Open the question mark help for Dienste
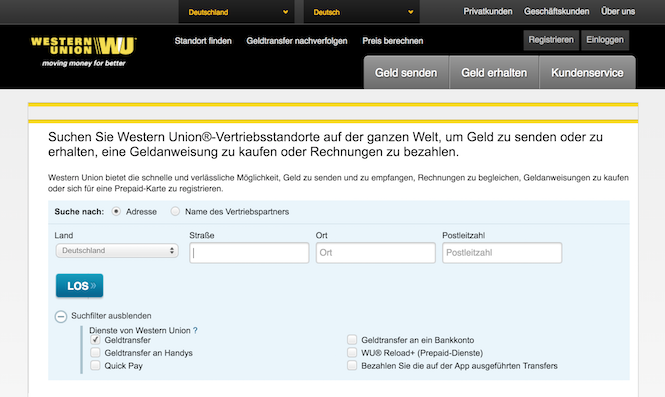Screen dimensions: 665x397 pyautogui.click(x=195, y=330)
